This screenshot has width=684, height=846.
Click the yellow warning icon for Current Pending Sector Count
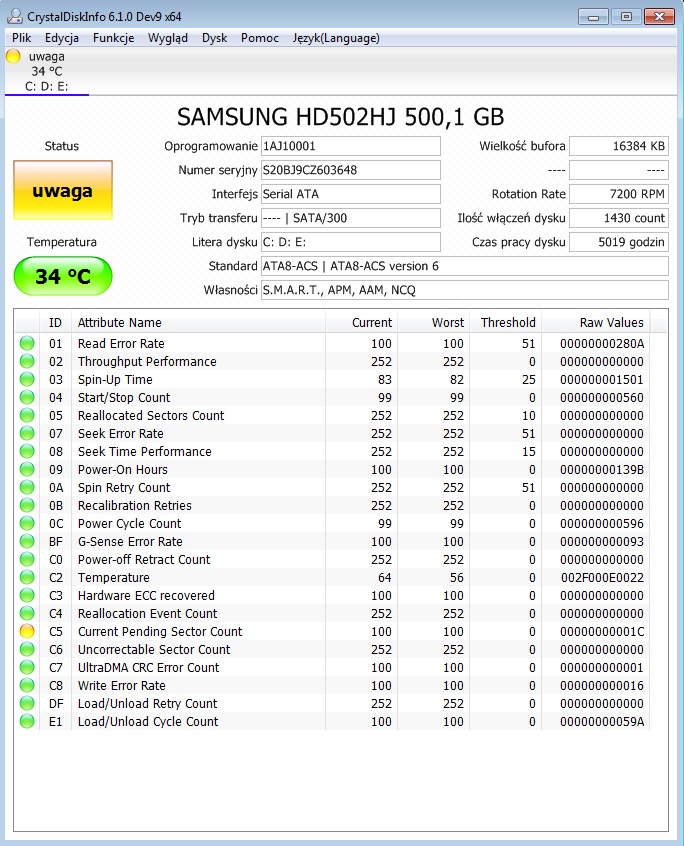(27, 631)
